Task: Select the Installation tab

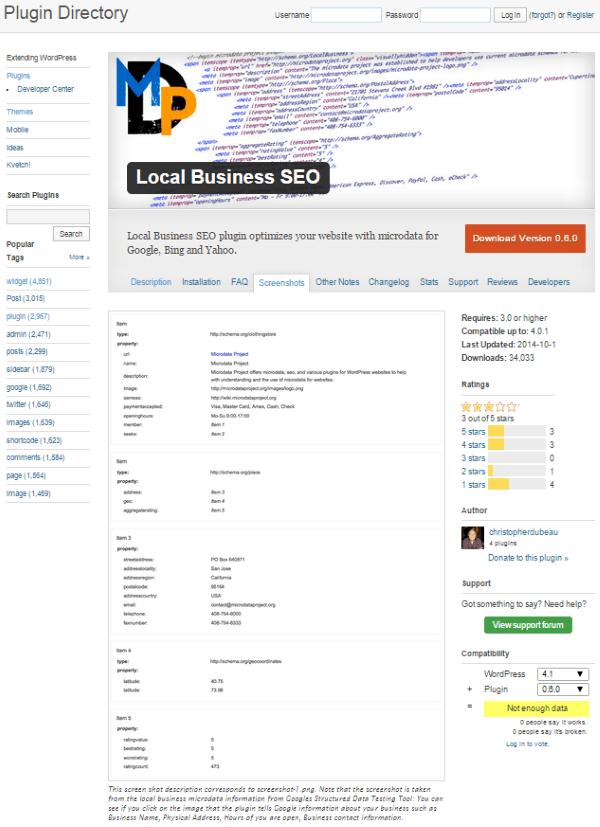Action: click(201, 282)
